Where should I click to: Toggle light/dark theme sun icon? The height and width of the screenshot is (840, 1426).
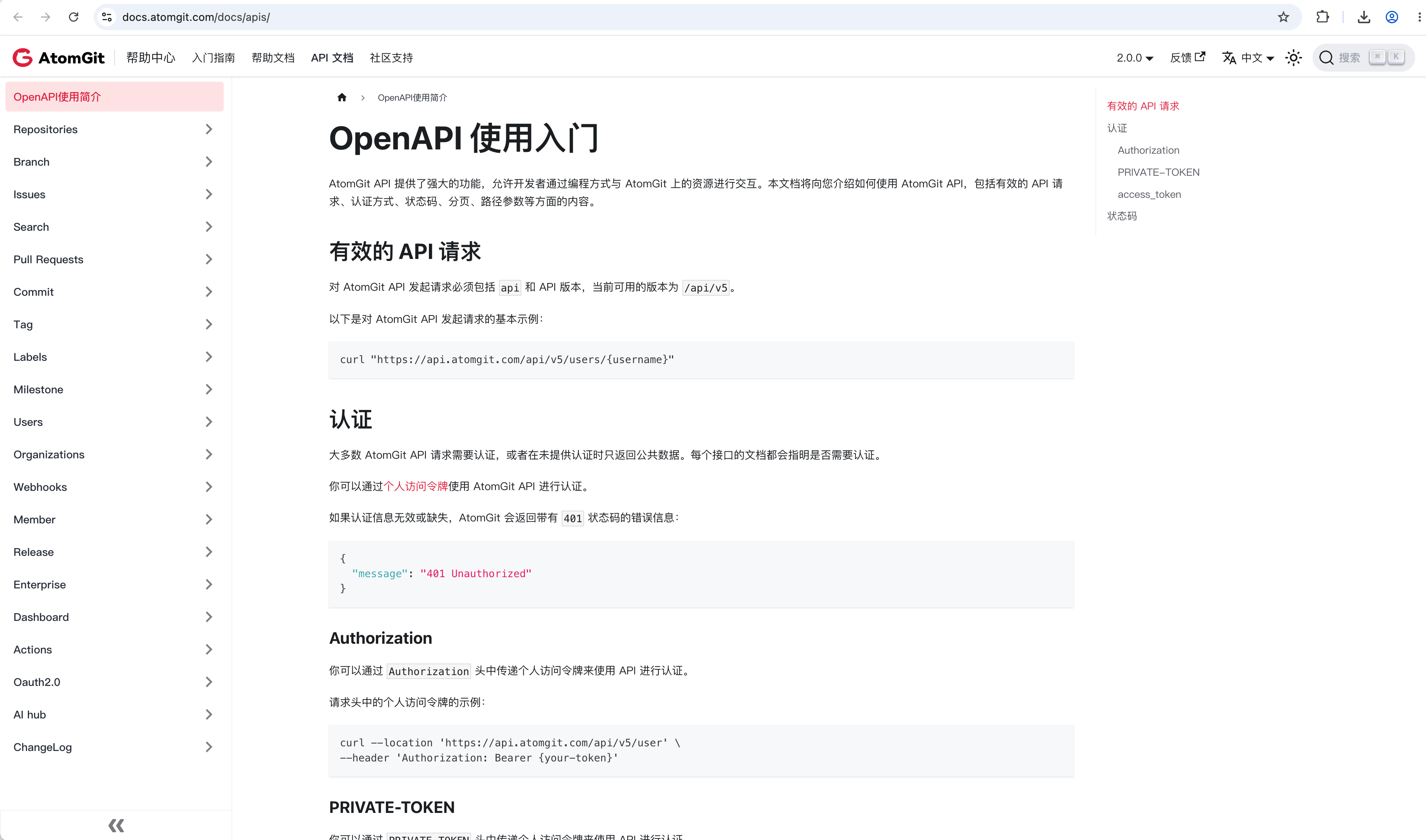point(1294,58)
